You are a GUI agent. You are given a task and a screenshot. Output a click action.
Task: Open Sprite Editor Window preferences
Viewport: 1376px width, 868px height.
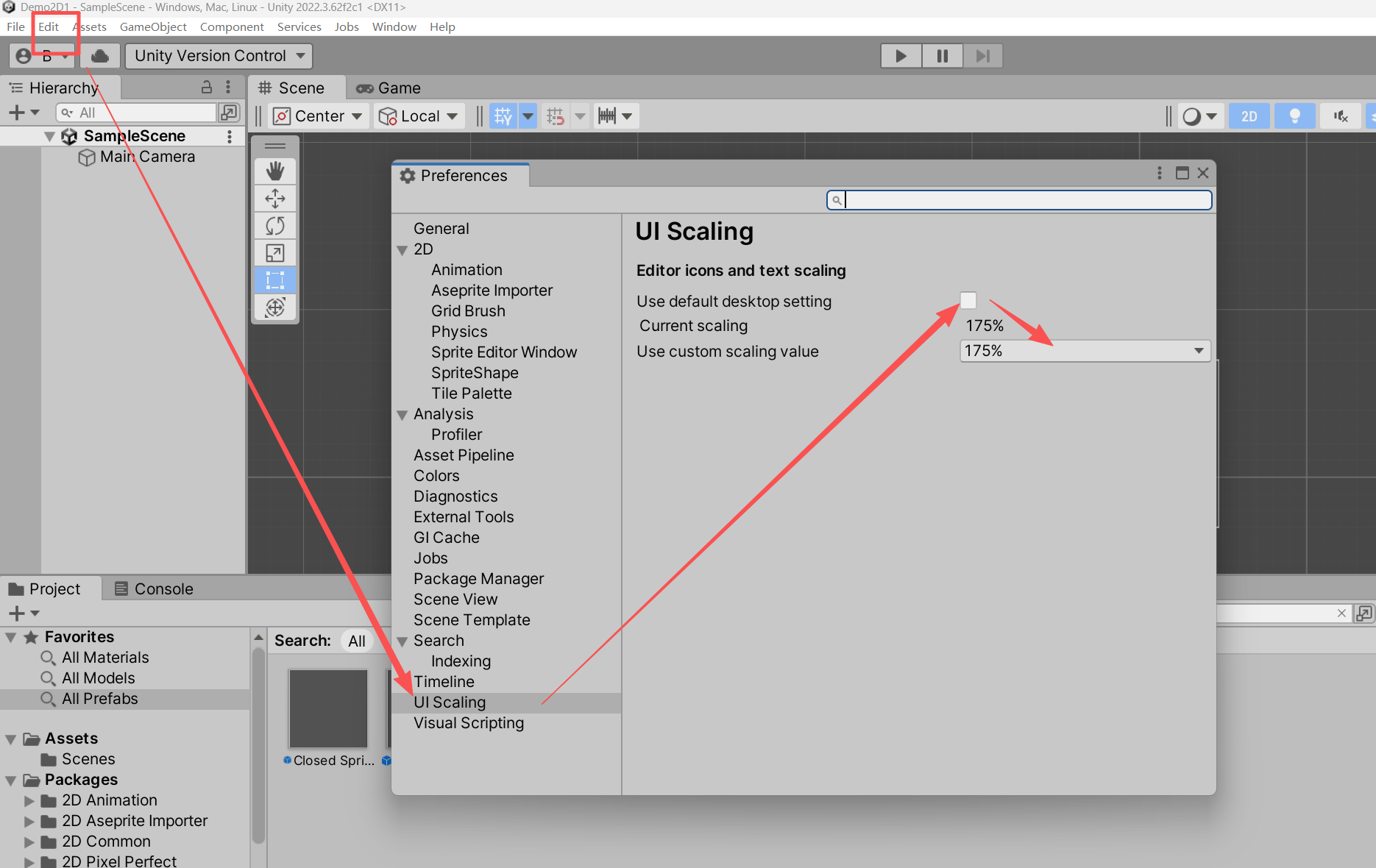click(504, 352)
